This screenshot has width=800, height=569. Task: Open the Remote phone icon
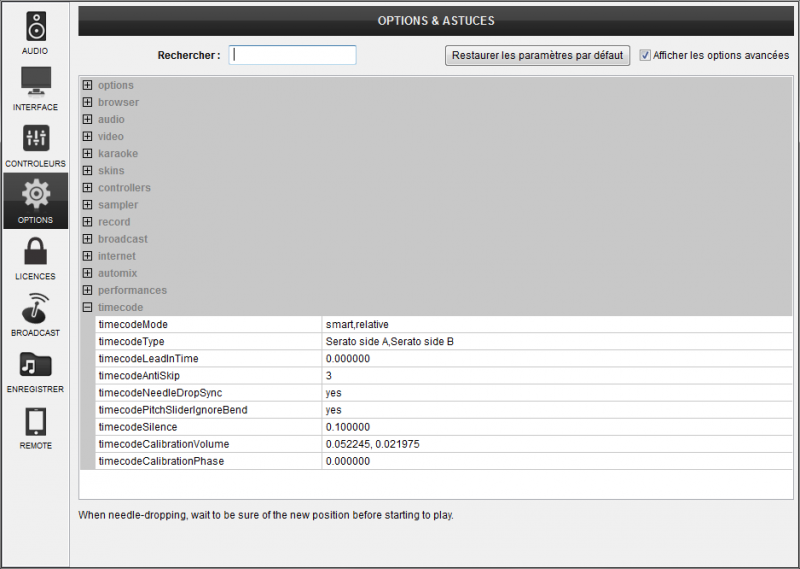tap(35, 421)
